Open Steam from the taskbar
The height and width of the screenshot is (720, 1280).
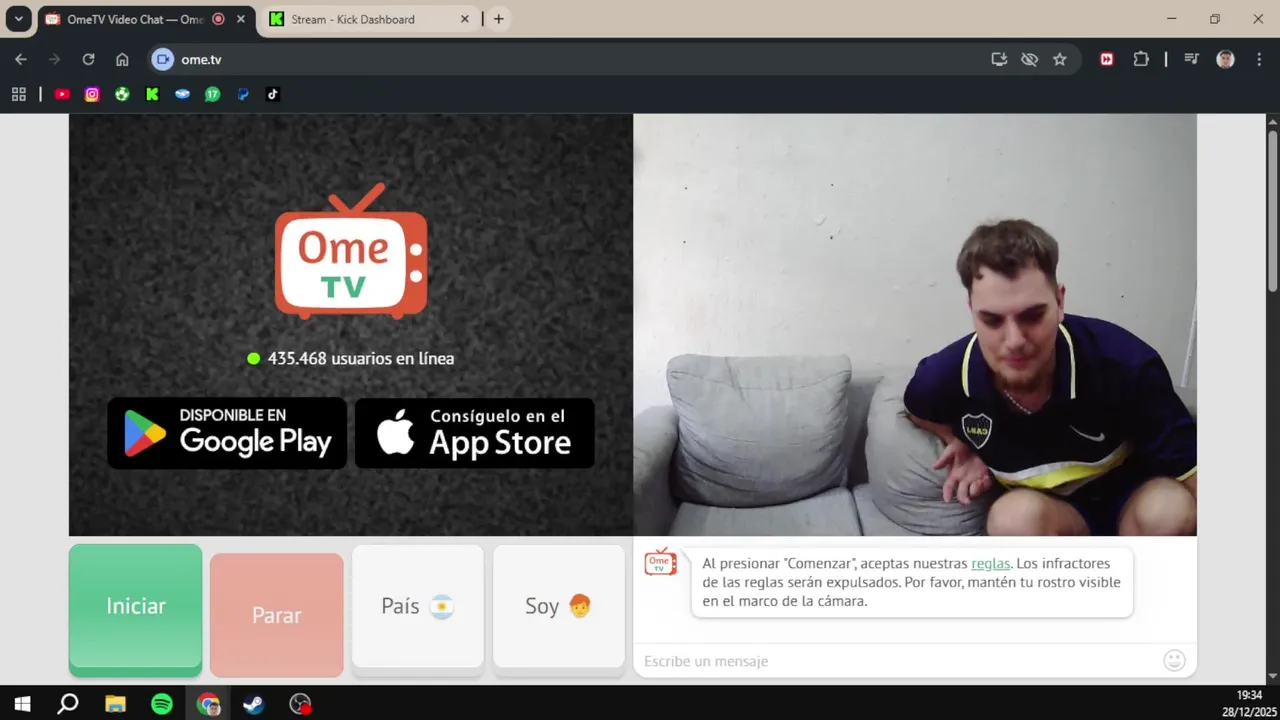coord(254,704)
